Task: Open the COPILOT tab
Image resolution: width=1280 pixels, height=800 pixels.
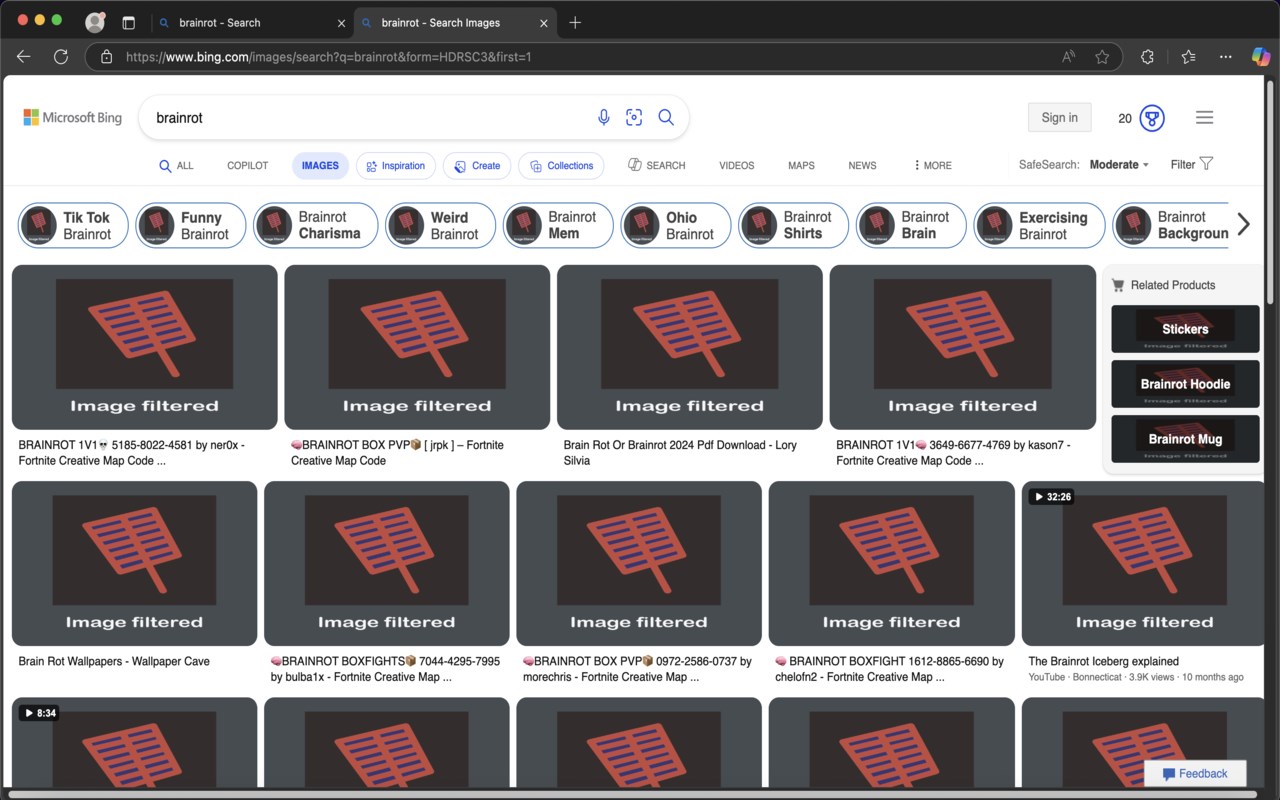Action: (x=248, y=166)
